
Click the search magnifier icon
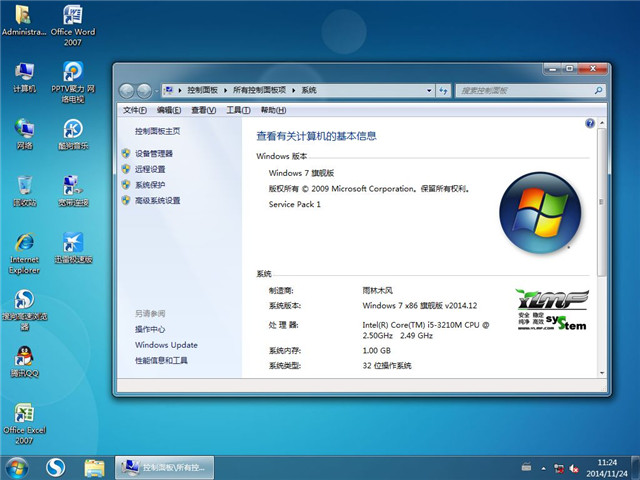(x=598, y=91)
